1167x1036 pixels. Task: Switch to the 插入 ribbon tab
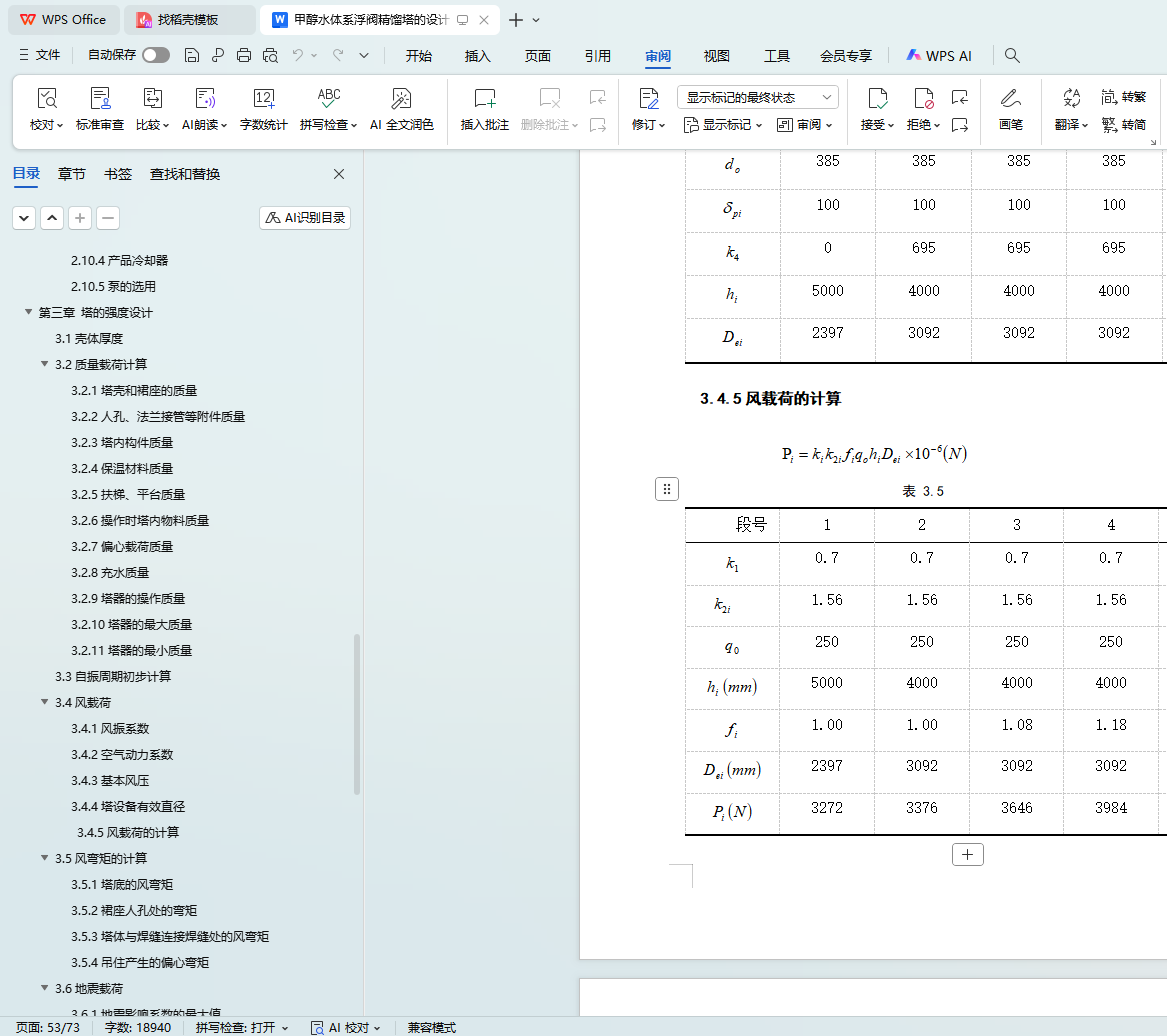(x=478, y=56)
